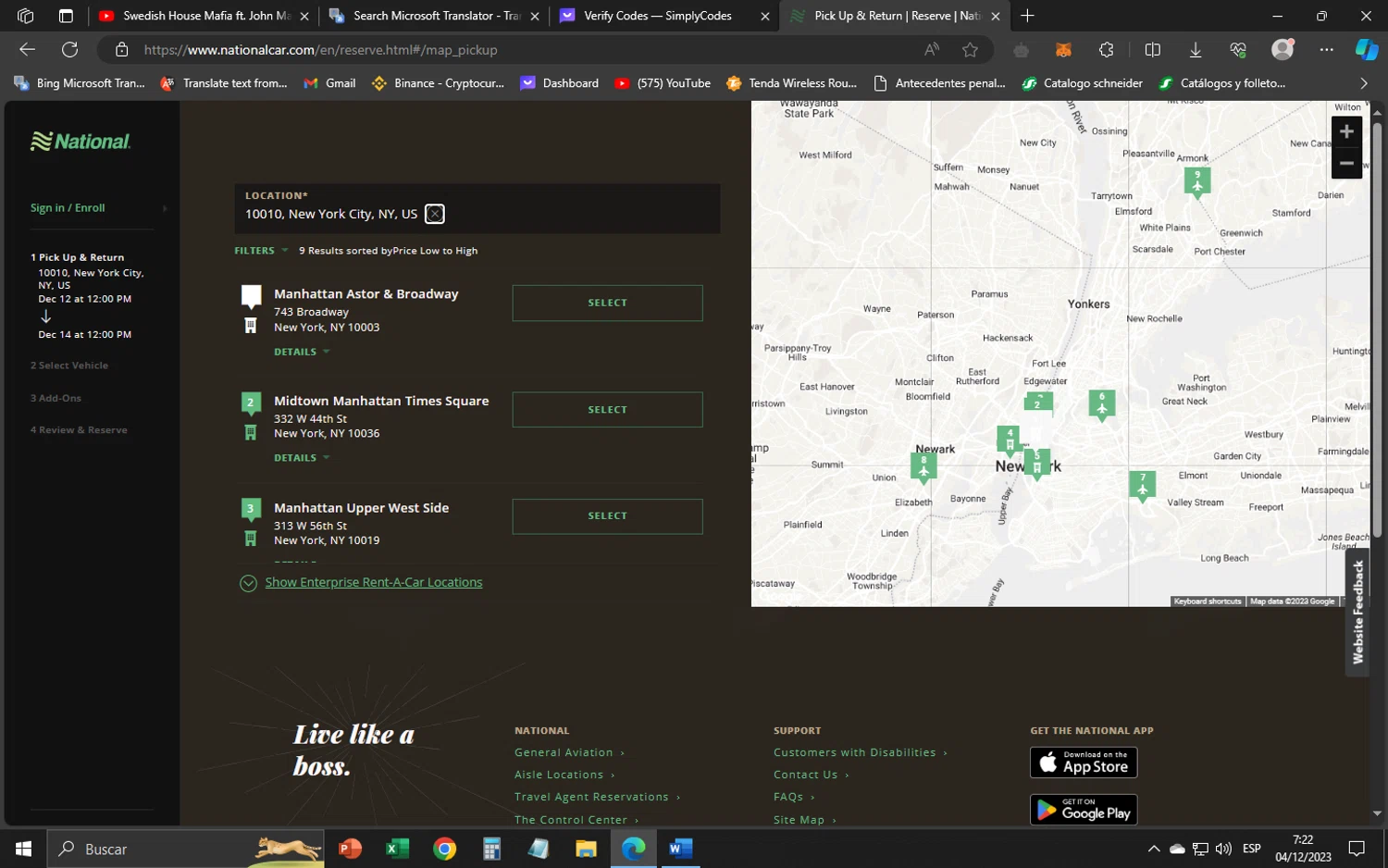The height and width of the screenshot is (868, 1388).
Task: Open browser downloads icon
Action: (x=1196, y=50)
